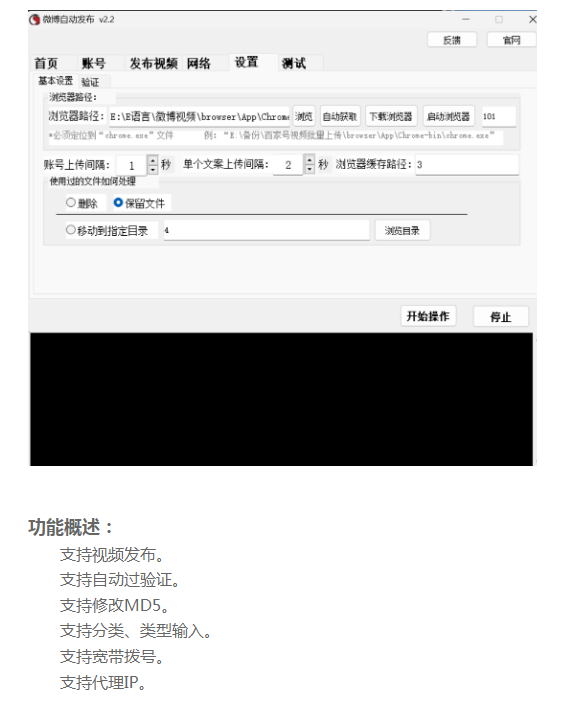Click the text 支持分类、类型输入
This screenshot has height=723, width=566.
click(x=136, y=631)
